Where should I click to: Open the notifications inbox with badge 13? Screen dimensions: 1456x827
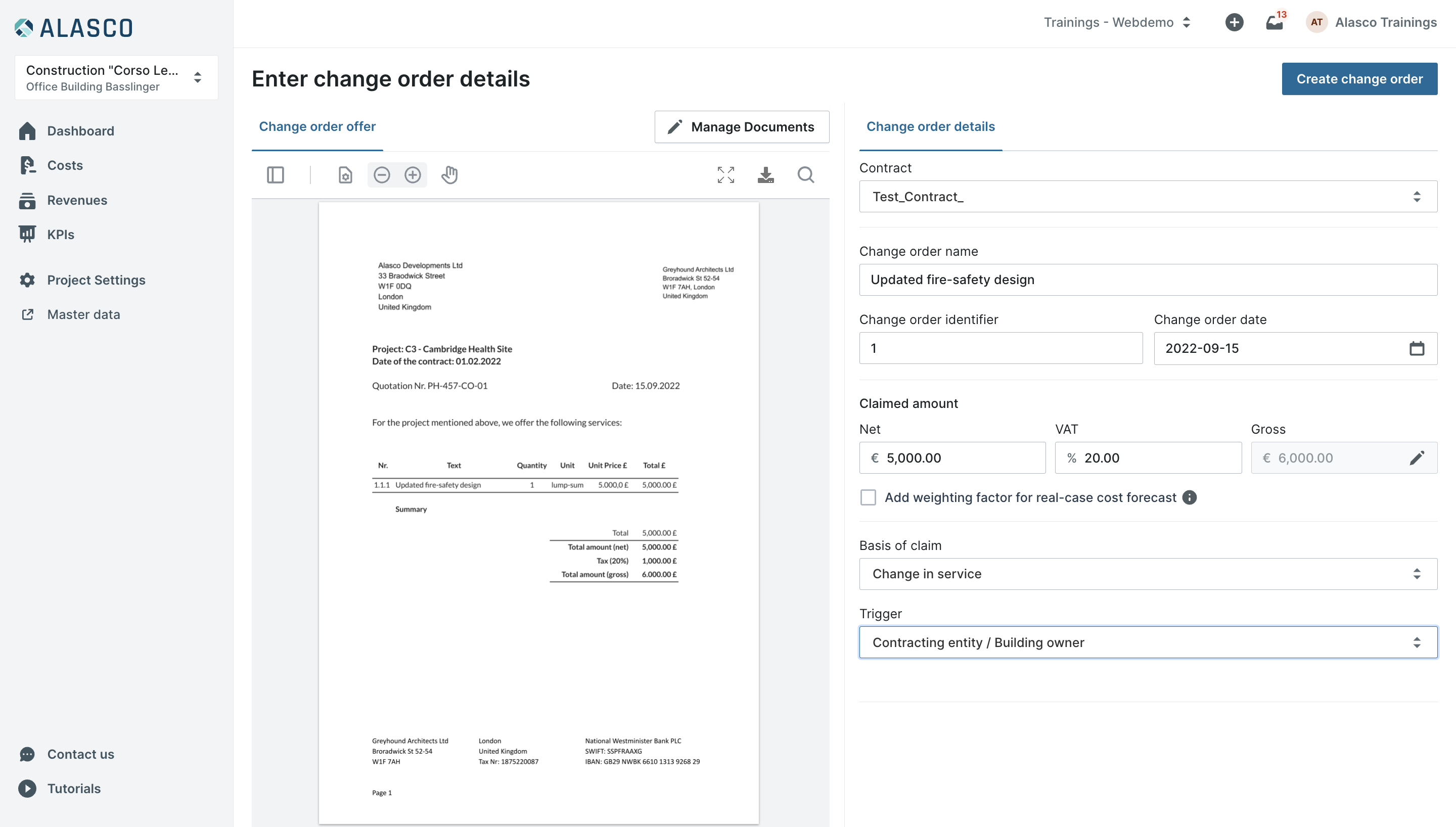pyautogui.click(x=1275, y=23)
